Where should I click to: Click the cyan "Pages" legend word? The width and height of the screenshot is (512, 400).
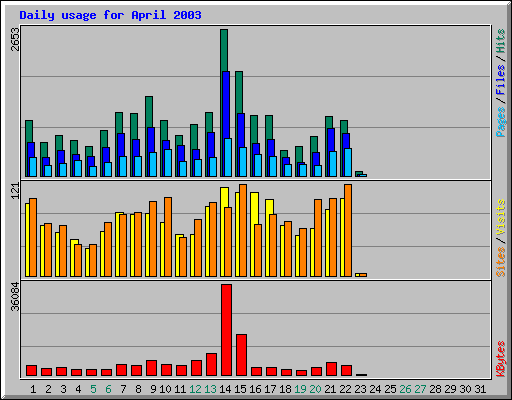[x=501, y=122]
